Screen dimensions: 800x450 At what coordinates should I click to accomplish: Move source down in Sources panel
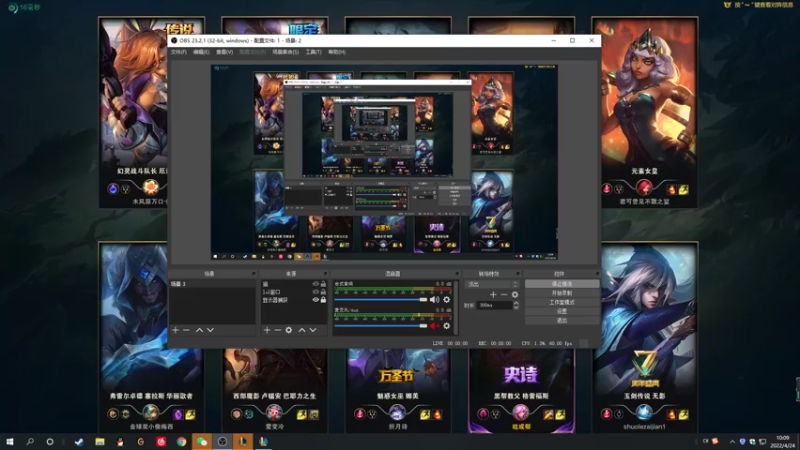tap(313, 330)
